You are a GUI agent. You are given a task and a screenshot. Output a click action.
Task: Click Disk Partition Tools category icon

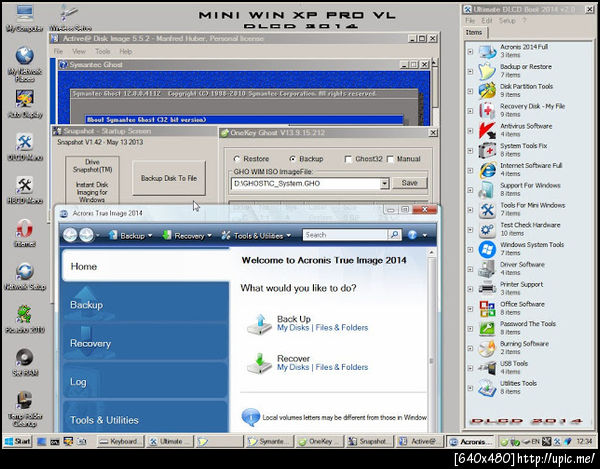[487, 91]
